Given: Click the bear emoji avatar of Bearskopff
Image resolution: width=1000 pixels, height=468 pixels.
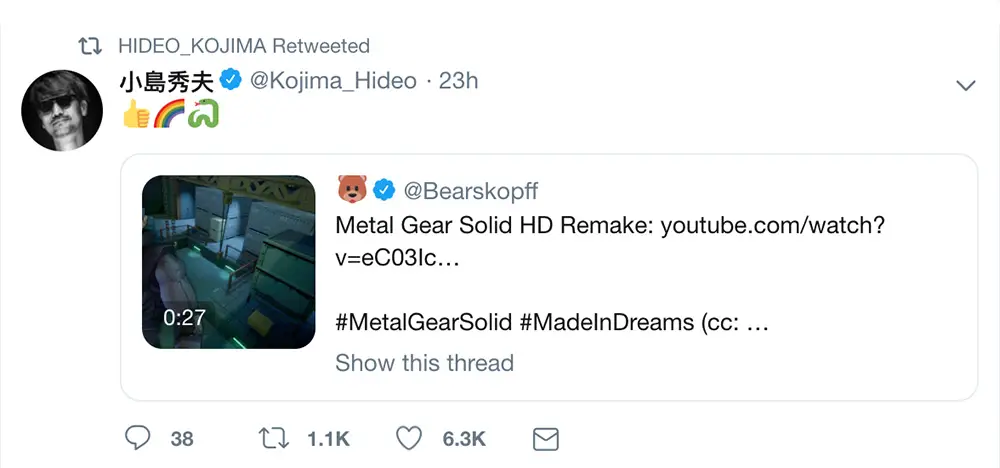Looking at the screenshot, I should tap(351, 189).
